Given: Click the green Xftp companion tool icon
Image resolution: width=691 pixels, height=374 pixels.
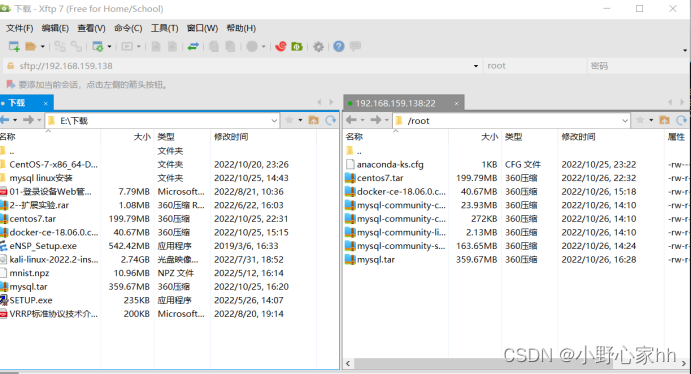Looking at the screenshot, I should 297,46.
